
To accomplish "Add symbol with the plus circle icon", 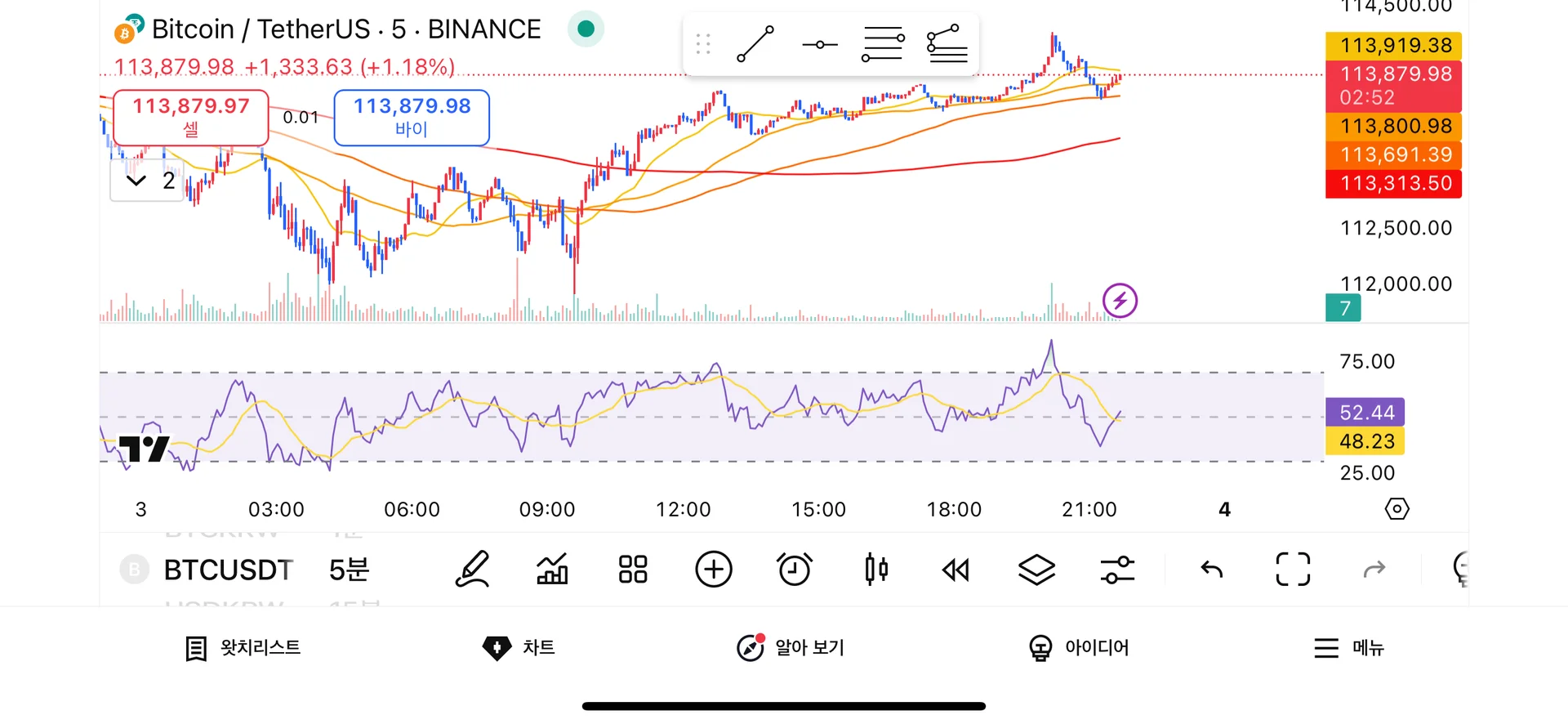I will point(714,570).
